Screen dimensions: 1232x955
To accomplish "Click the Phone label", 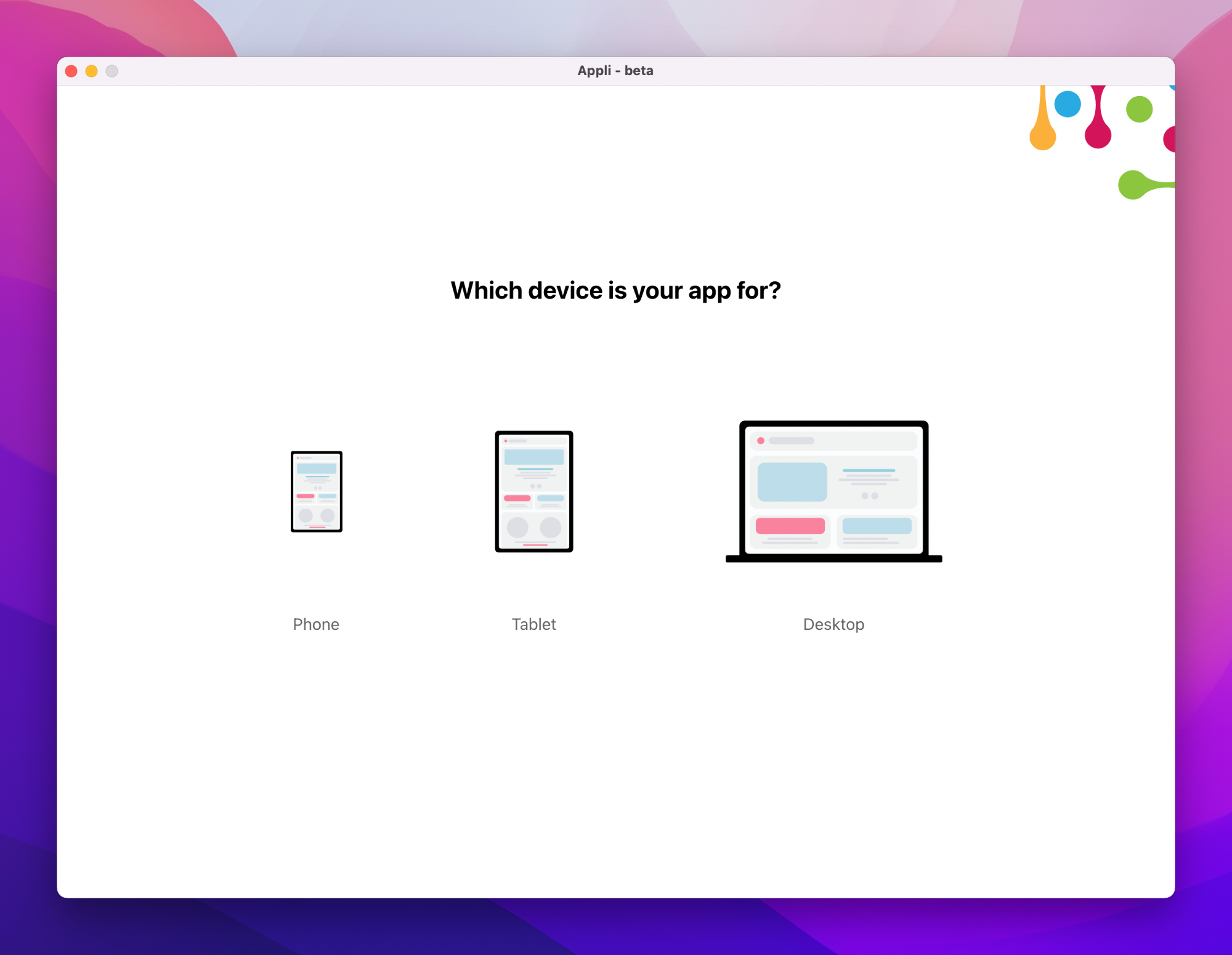I will tap(316, 624).
